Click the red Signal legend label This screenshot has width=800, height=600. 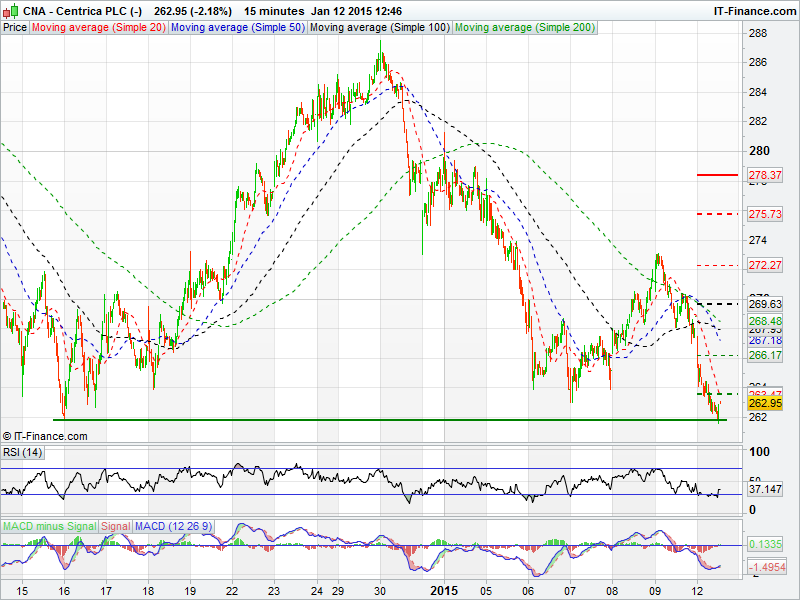click(115, 526)
